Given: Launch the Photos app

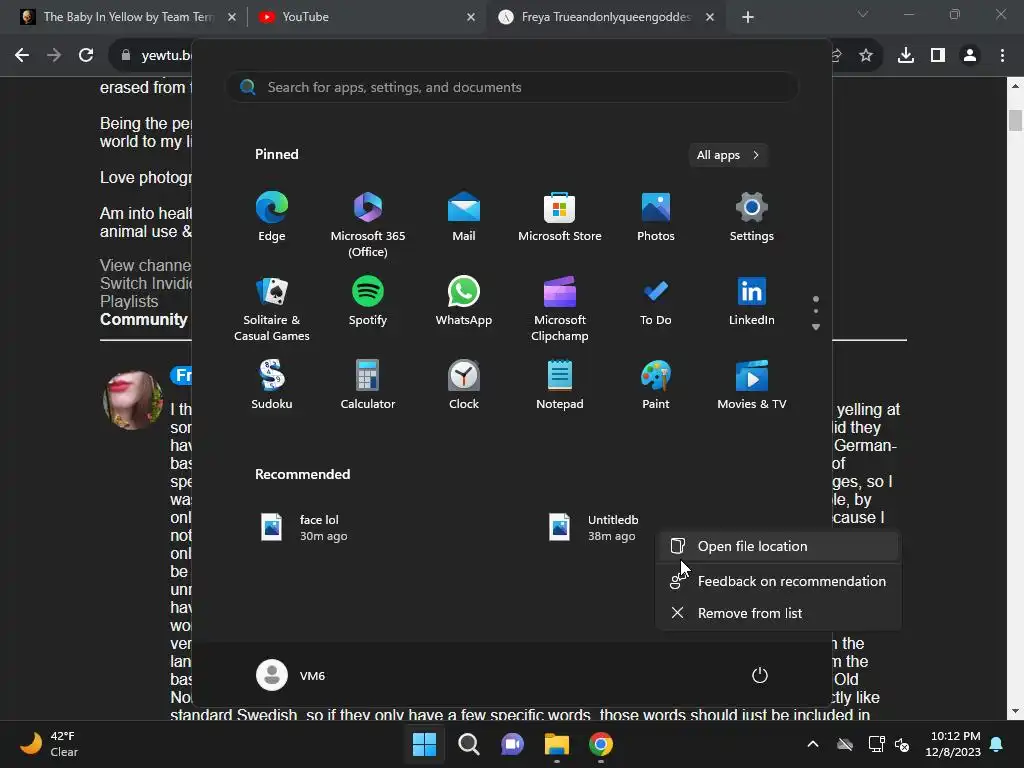Looking at the screenshot, I should (x=656, y=217).
